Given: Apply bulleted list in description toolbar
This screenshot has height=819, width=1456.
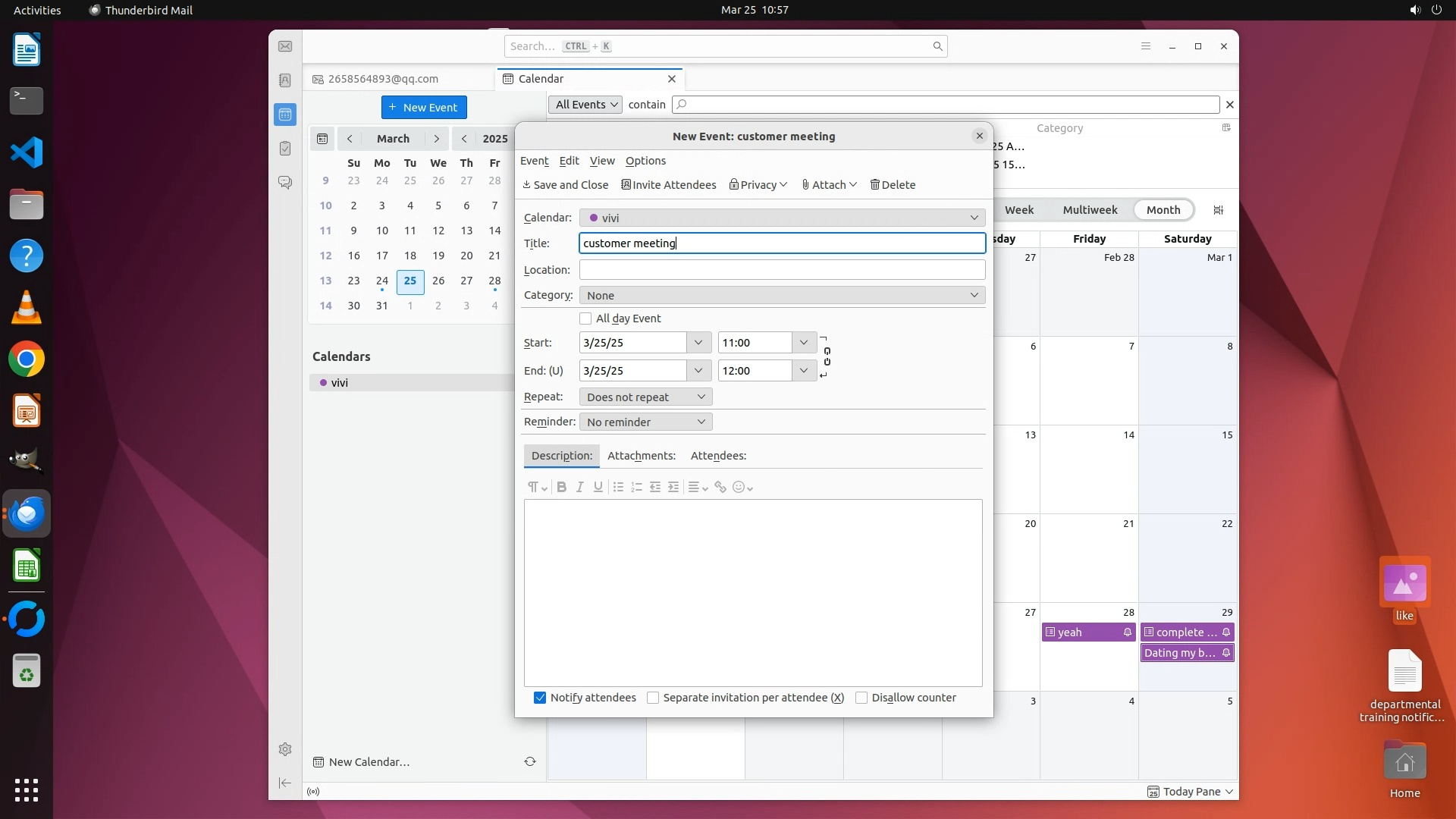Looking at the screenshot, I should [618, 488].
